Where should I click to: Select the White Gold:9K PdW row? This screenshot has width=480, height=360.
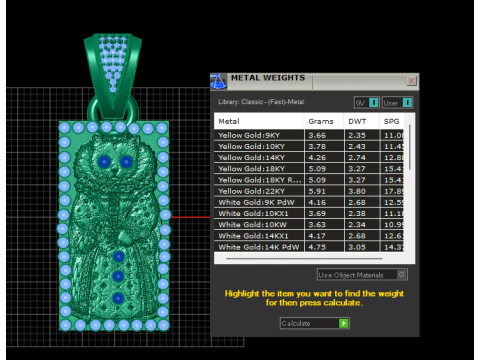click(x=309, y=202)
